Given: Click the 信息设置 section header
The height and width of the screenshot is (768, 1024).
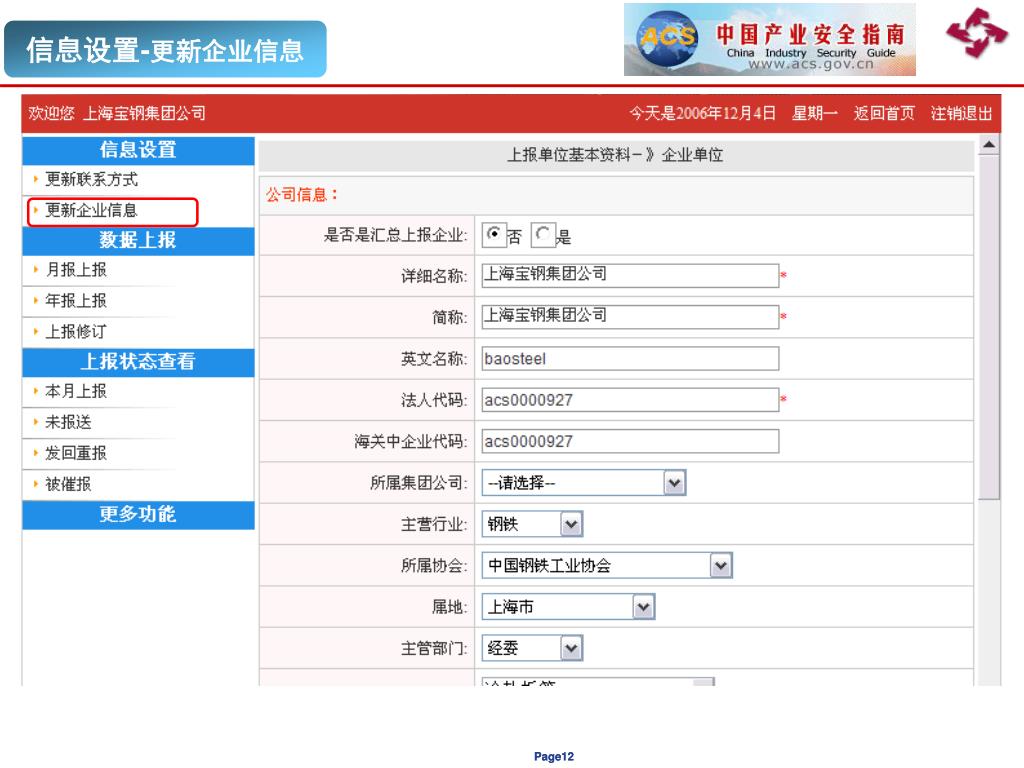Looking at the screenshot, I should pyautogui.click(x=138, y=150).
